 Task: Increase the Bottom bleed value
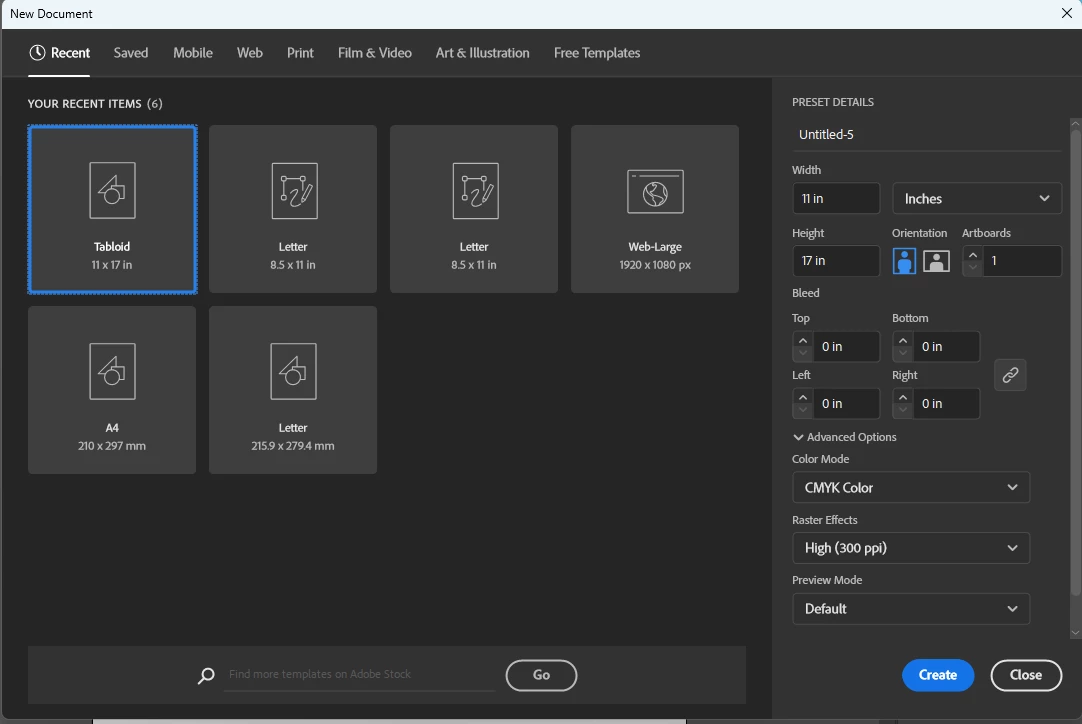pyautogui.click(x=903, y=340)
